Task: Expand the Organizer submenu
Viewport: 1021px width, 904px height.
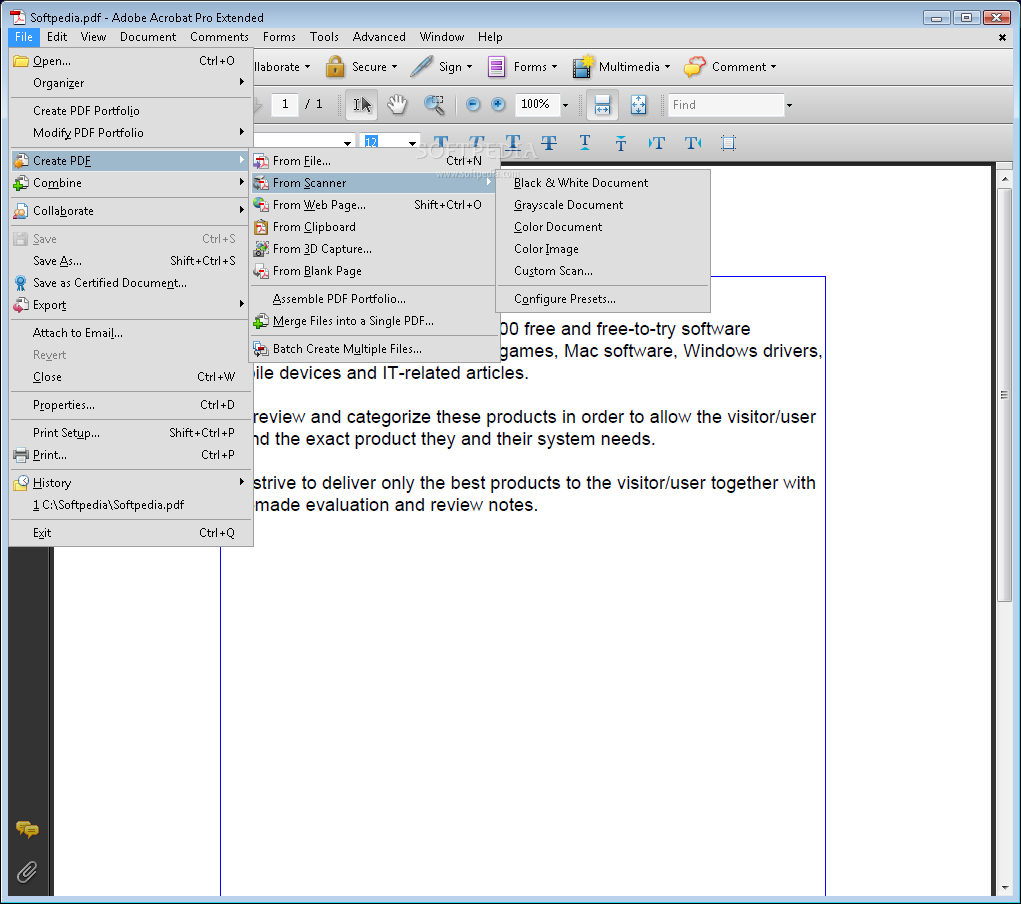Action: 131,83
